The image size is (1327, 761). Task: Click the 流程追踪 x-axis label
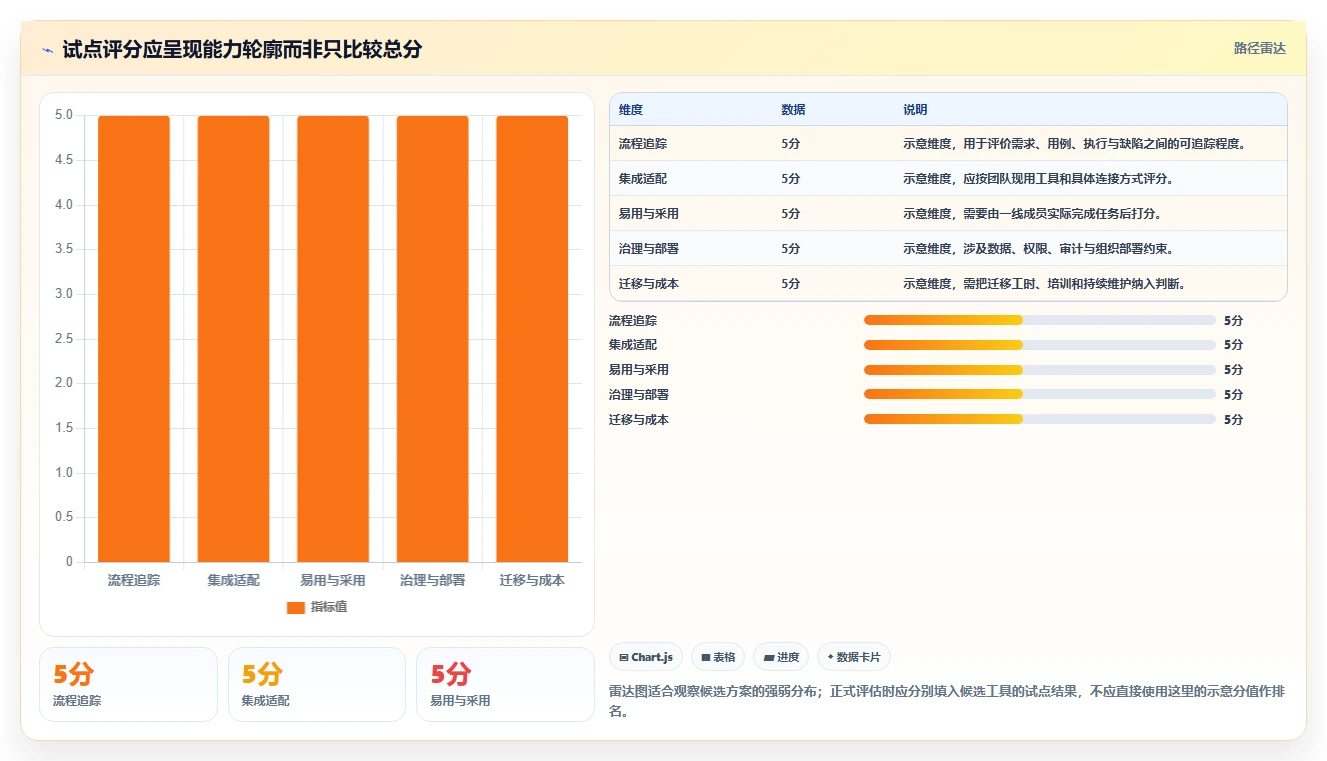134,580
